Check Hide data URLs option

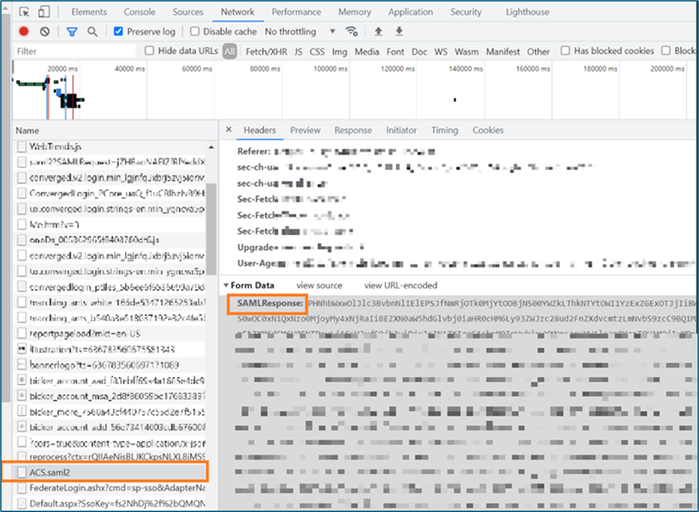[x=149, y=51]
